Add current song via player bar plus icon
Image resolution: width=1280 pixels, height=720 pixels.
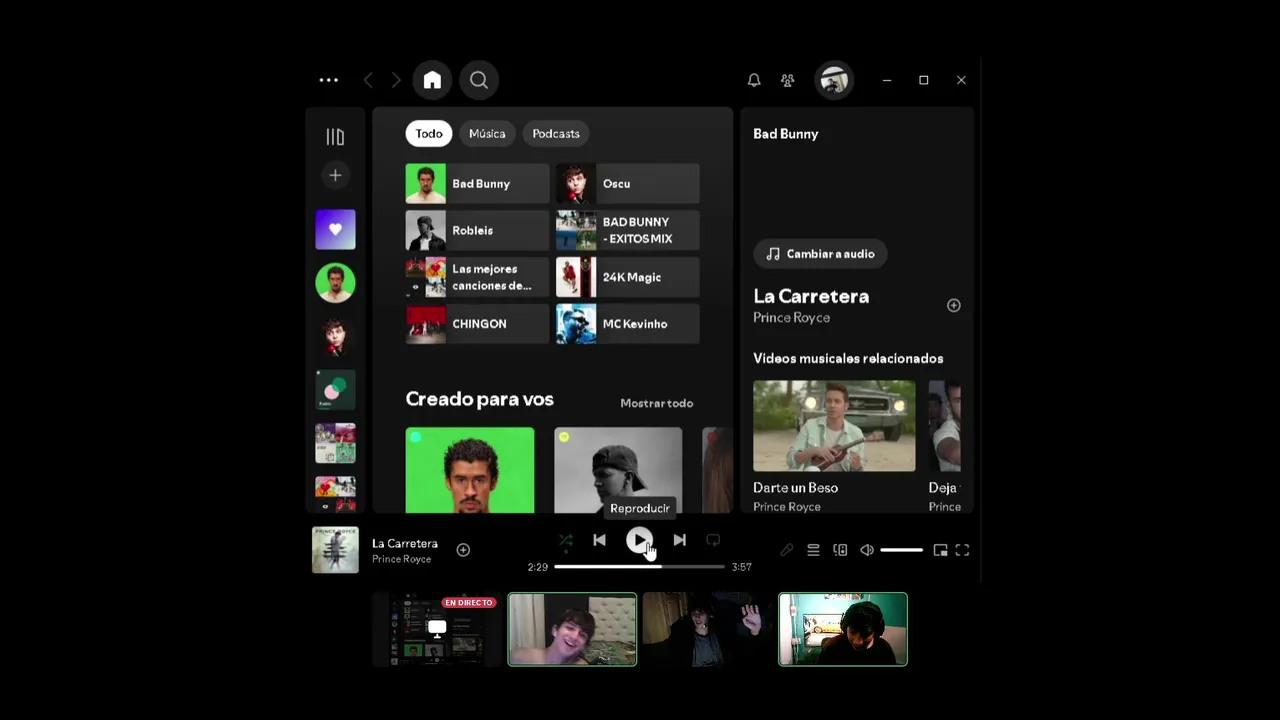(463, 550)
